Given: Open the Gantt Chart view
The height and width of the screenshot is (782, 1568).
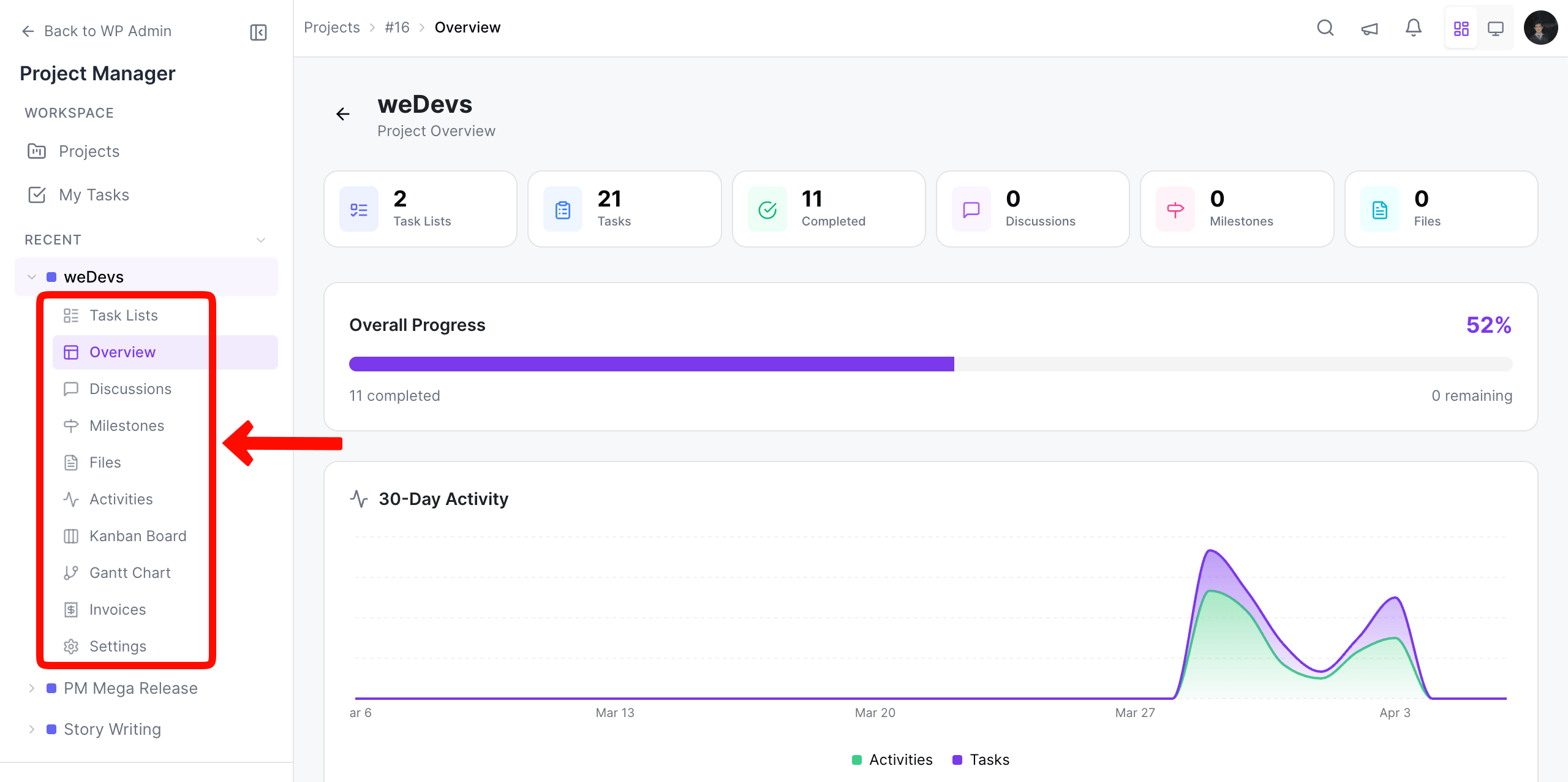Looking at the screenshot, I should [130, 572].
